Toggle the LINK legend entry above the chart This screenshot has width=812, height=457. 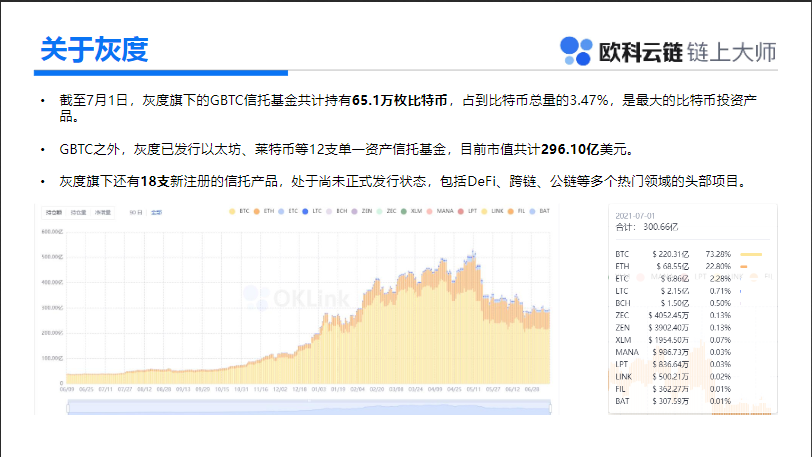pyautogui.click(x=492, y=211)
